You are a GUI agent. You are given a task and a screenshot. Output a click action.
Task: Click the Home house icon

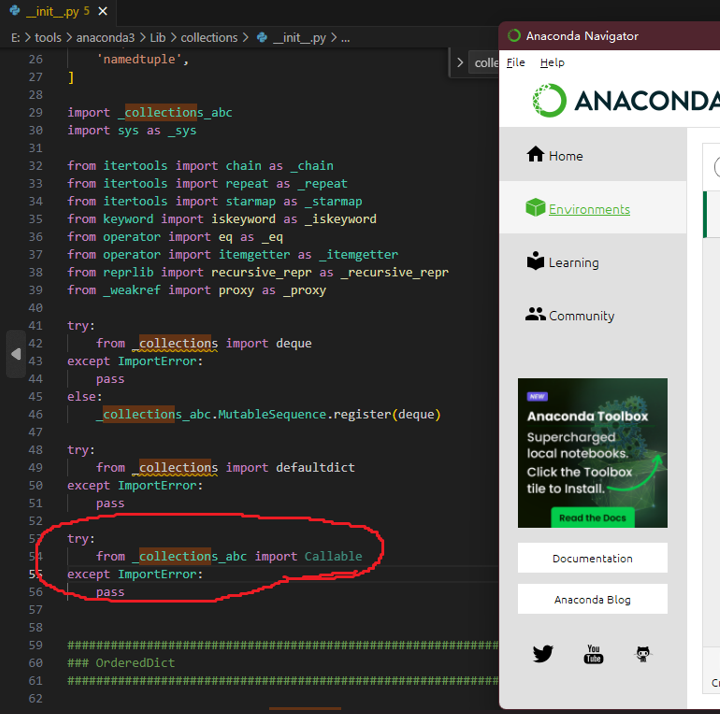coord(535,154)
